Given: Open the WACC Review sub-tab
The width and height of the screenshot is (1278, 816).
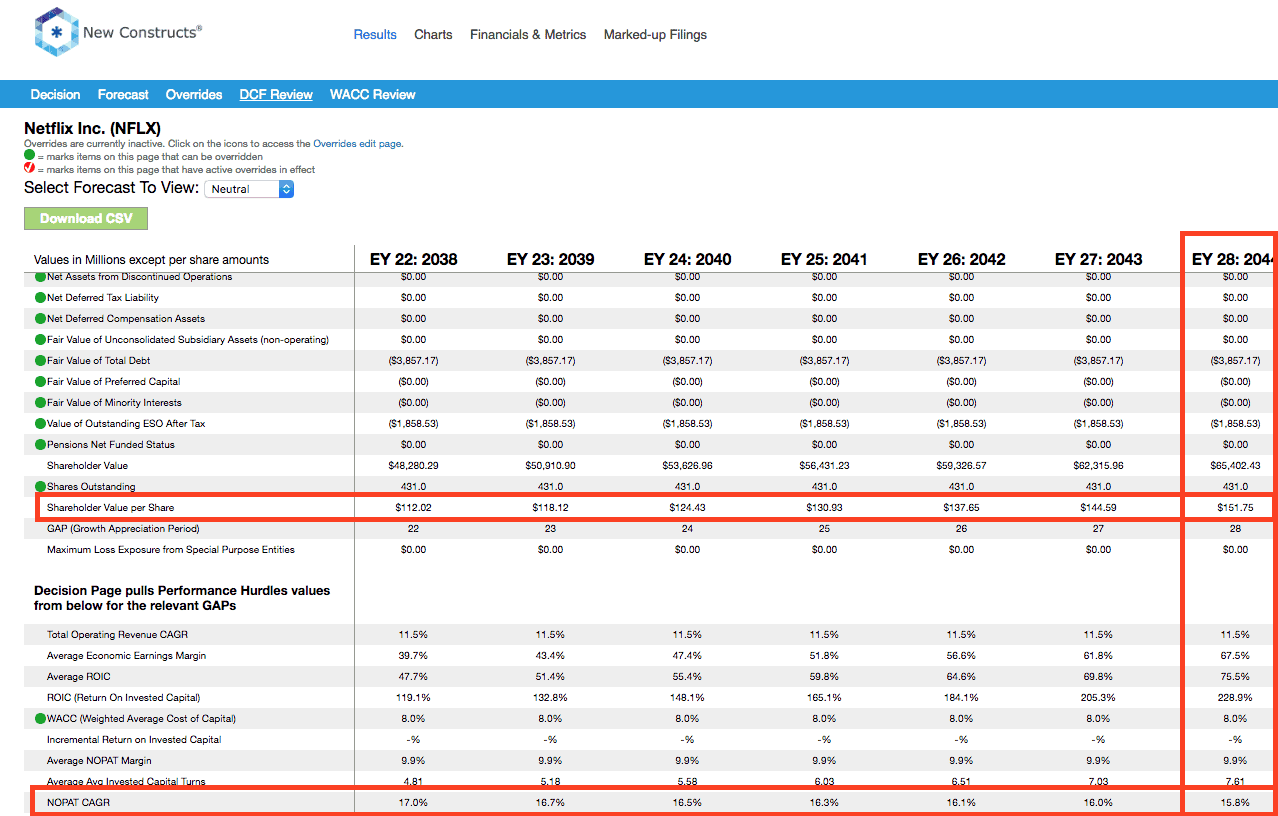Looking at the screenshot, I should click(372, 95).
